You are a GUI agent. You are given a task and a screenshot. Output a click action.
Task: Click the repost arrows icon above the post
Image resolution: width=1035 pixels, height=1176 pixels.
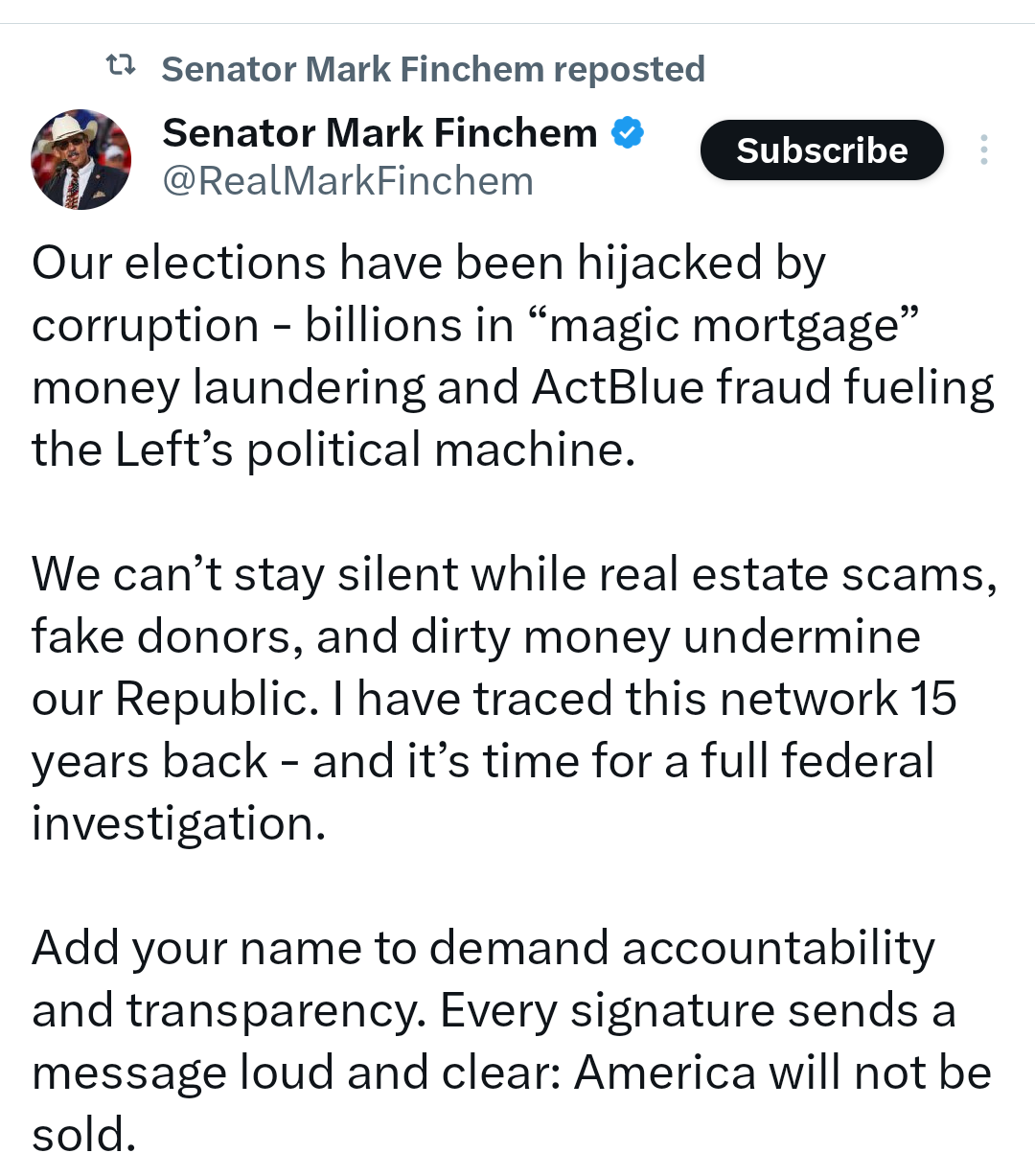120,67
